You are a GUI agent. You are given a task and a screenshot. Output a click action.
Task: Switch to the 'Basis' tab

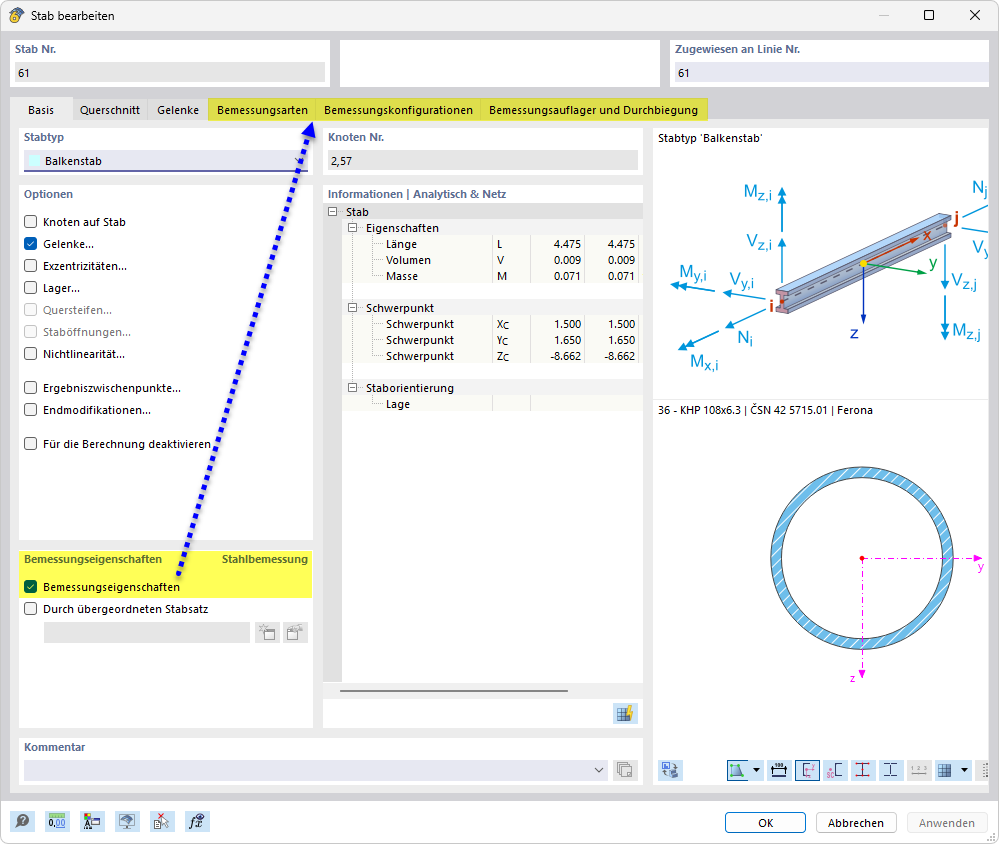tap(41, 110)
